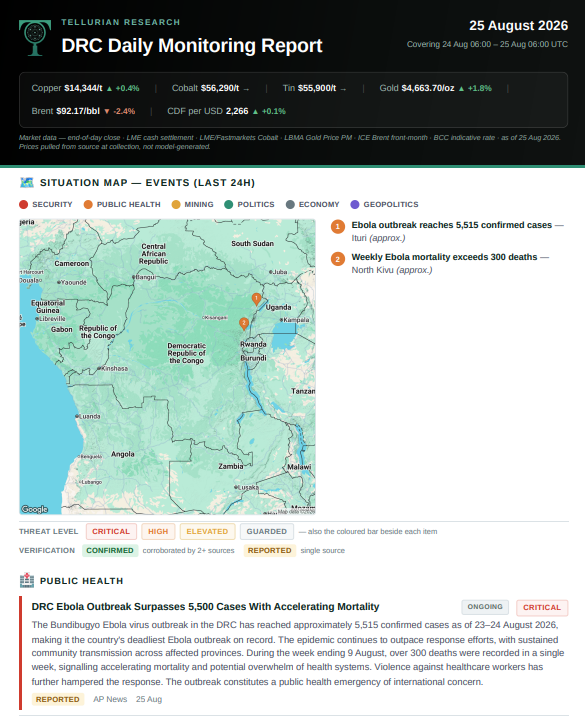Screen dimensions: 585x727
Task: Click the purple Geopolitics legend dot
Action: [355, 204]
